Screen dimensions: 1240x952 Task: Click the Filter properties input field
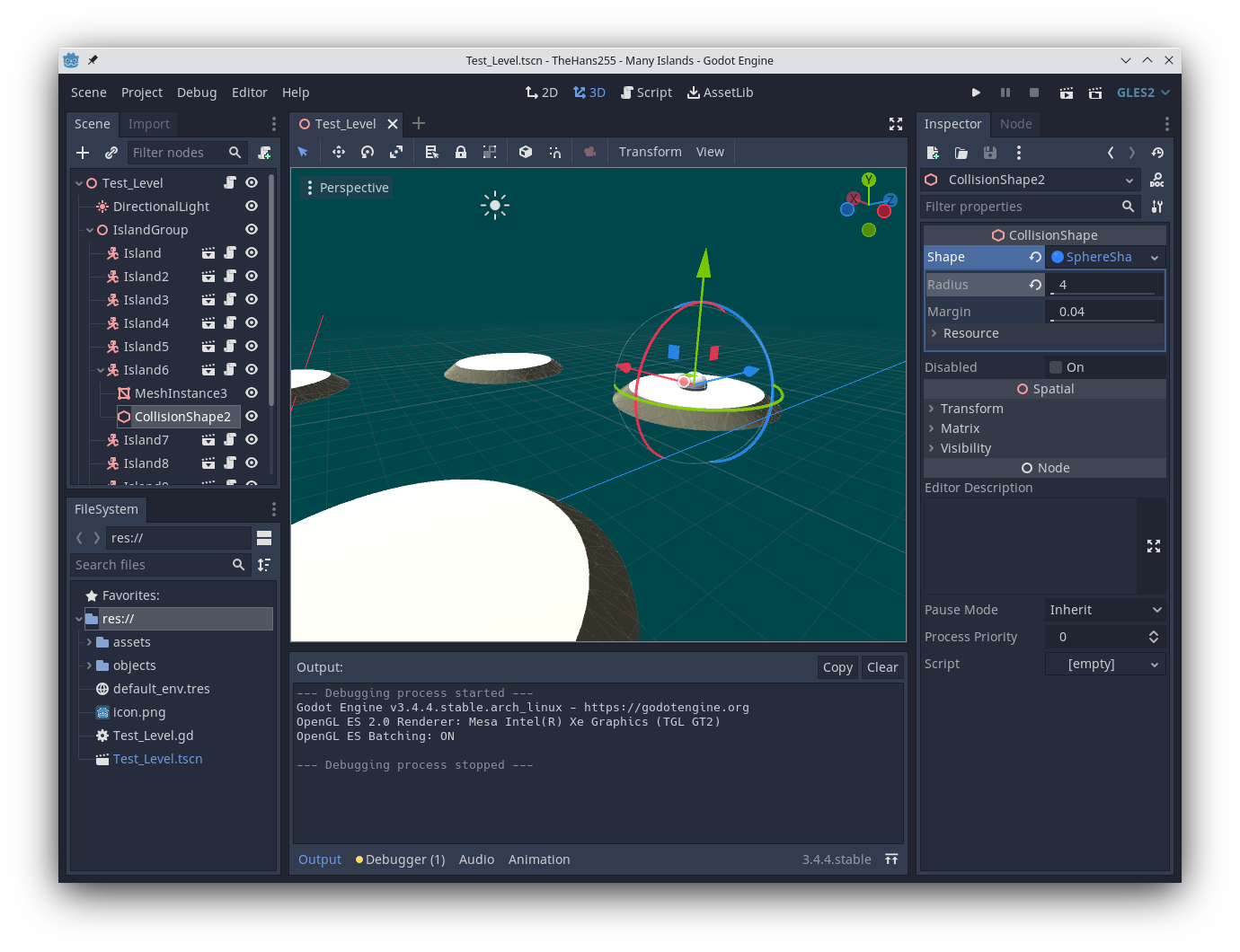tap(1031, 207)
